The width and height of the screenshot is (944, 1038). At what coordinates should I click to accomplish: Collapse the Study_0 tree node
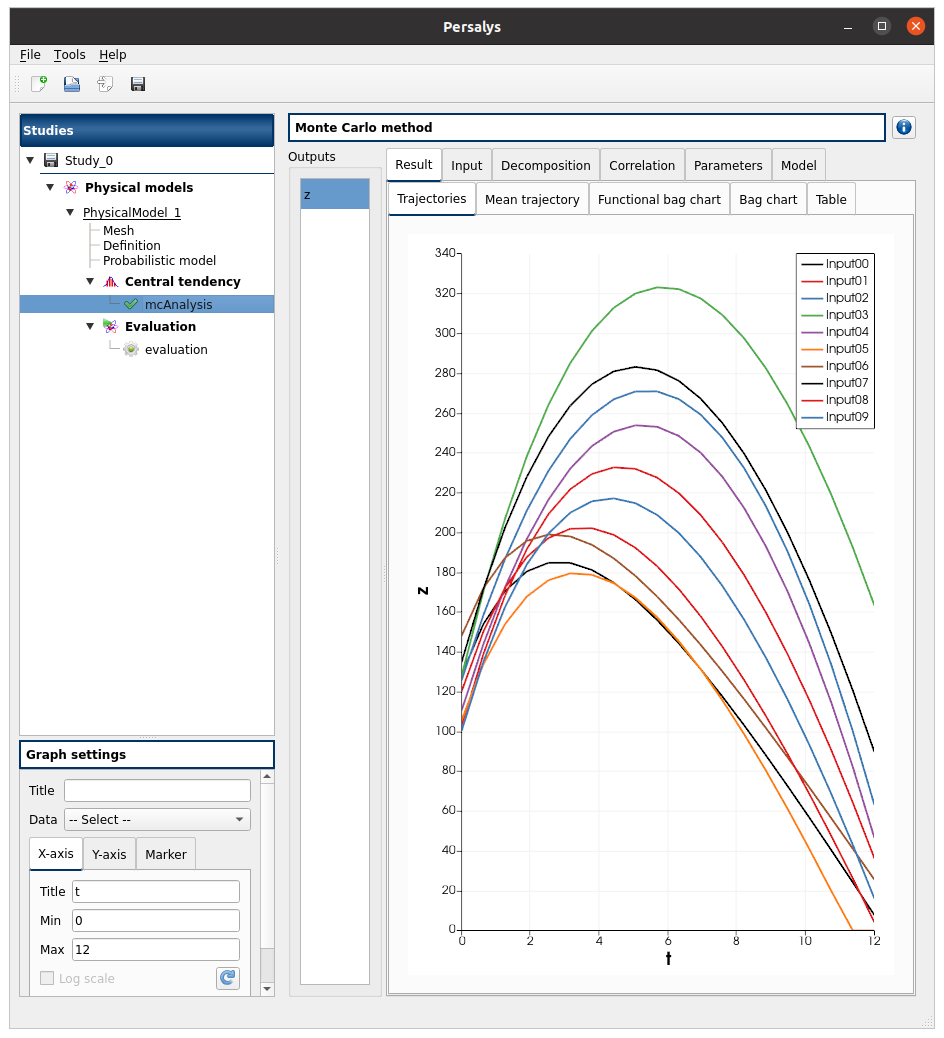30,160
